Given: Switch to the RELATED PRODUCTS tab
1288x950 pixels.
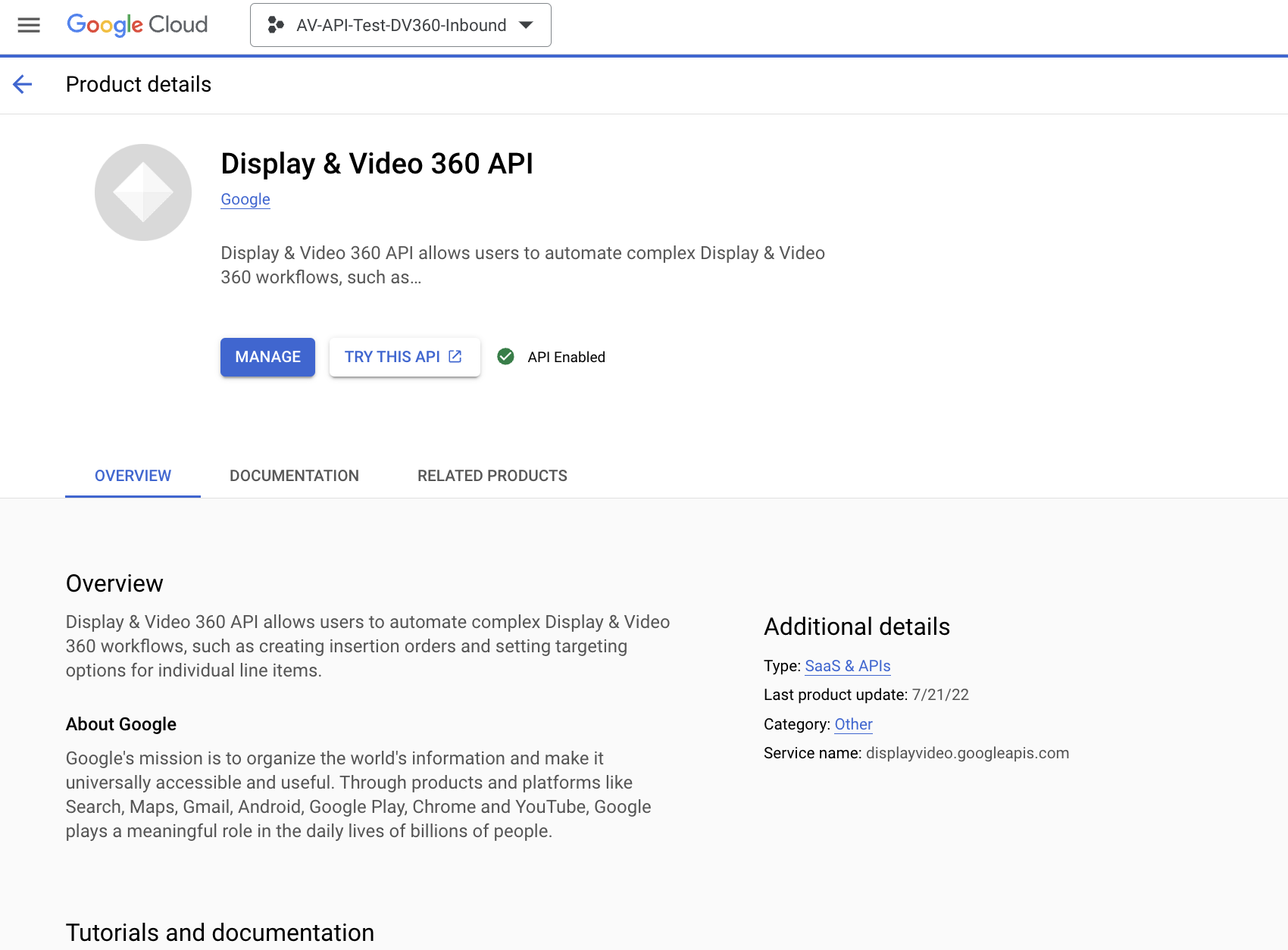Looking at the screenshot, I should (492, 476).
